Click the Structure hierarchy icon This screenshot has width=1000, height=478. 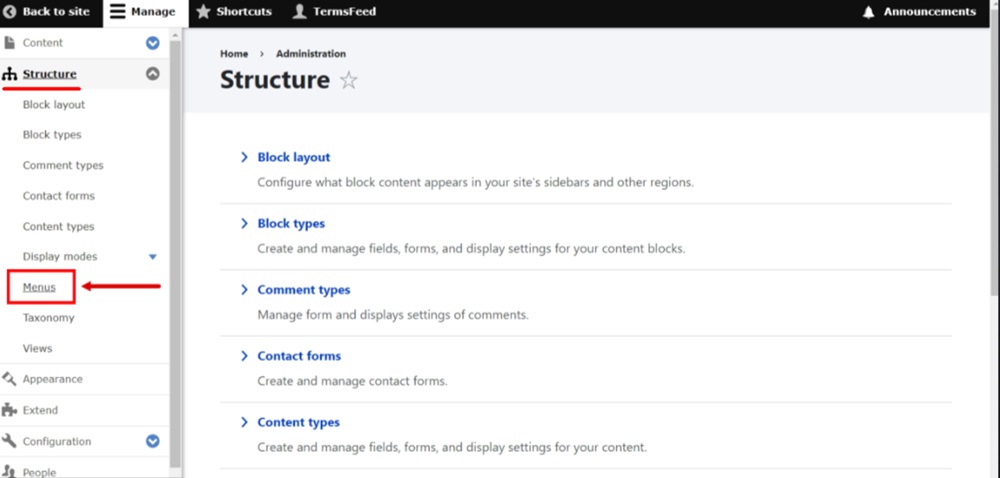tap(9, 75)
